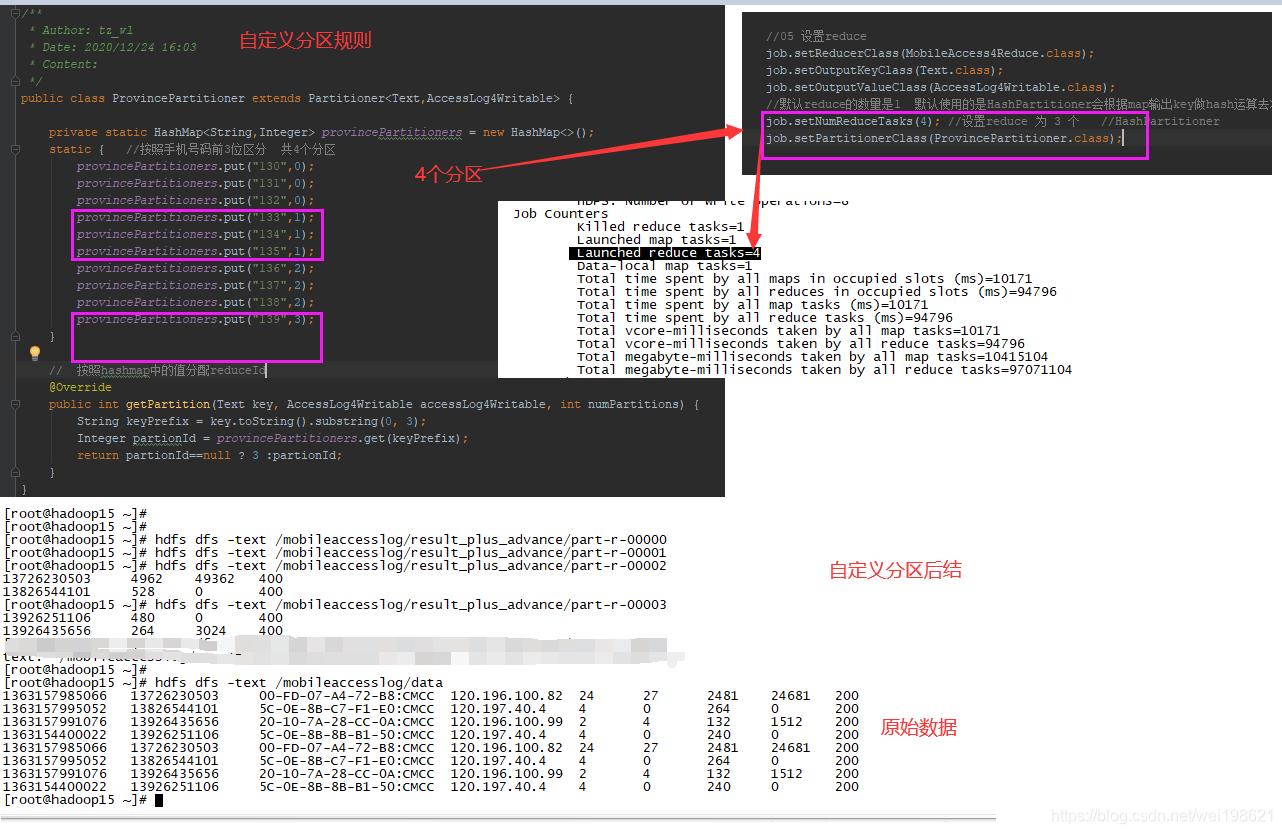This screenshot has width=1282, height=834.
Task: Click the job.setOutputKeyClass(Text.class) line
Action: [x=884, y=70]
